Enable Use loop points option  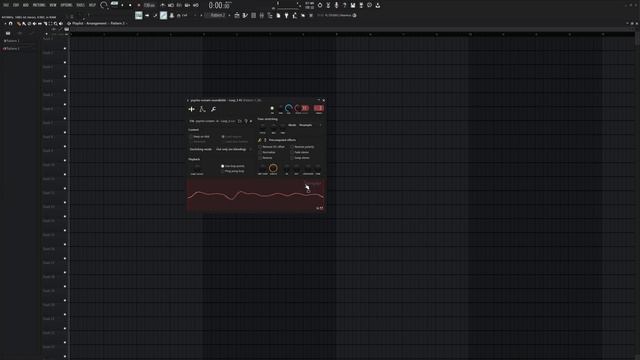click(x=222, y=166)
